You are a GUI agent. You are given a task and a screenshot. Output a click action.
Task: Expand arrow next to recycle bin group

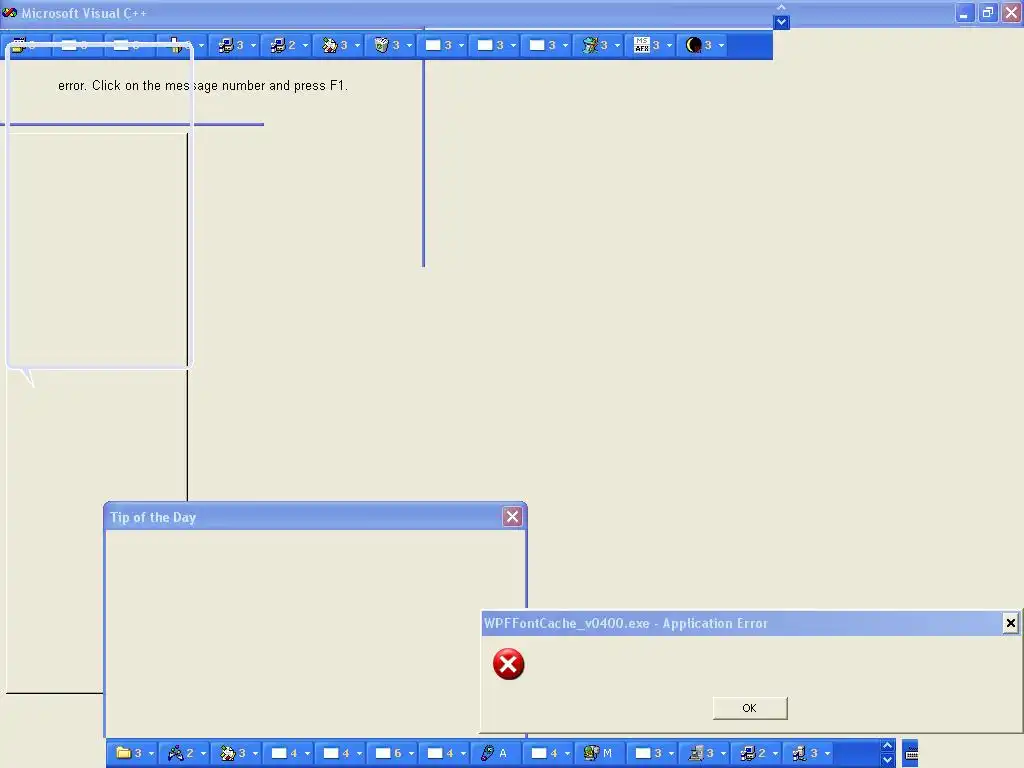tap(409, 46)
